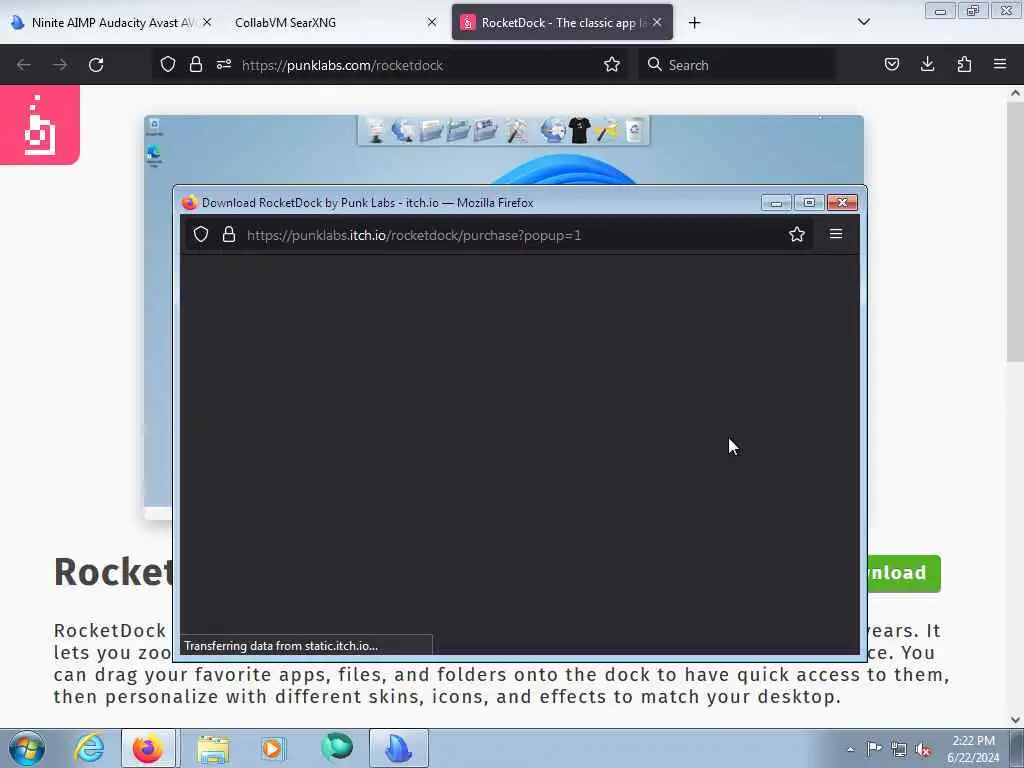The width and height of the screenshot is (1024, 768).
Task: Open Windows Explorer from taskbar
Action: [213, 748]
